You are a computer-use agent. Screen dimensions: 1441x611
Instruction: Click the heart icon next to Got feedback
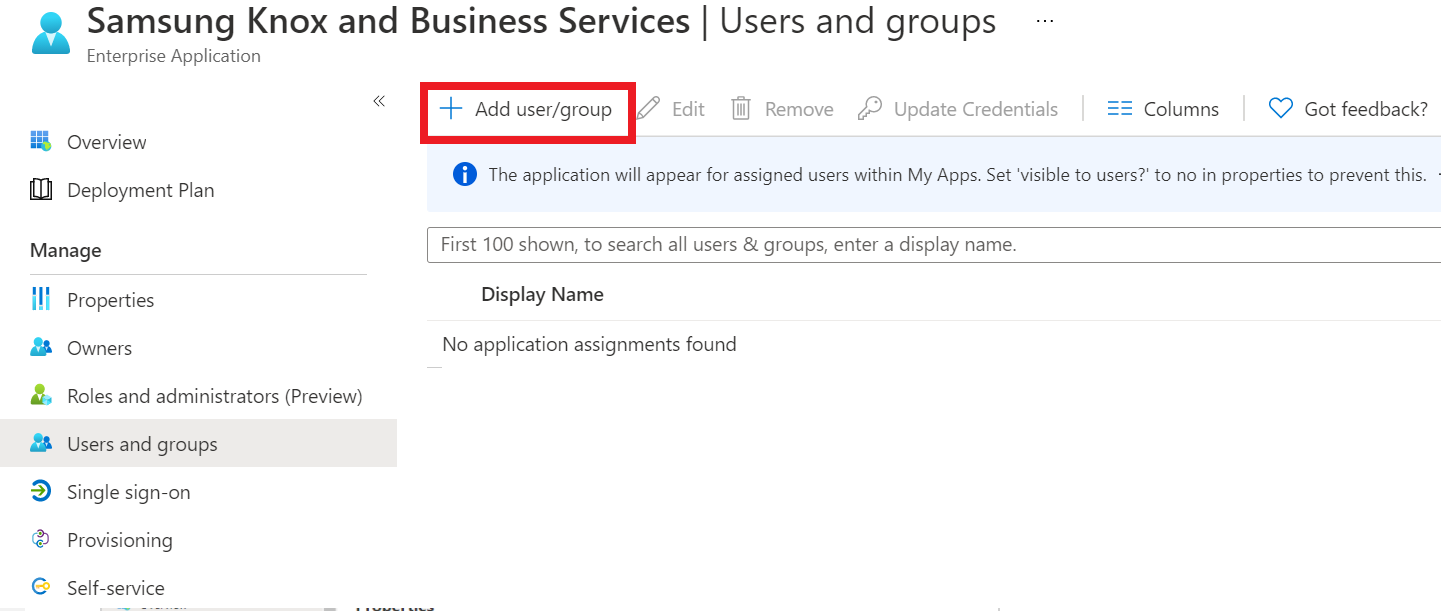pyautogui.click(x=1280, y=107)
